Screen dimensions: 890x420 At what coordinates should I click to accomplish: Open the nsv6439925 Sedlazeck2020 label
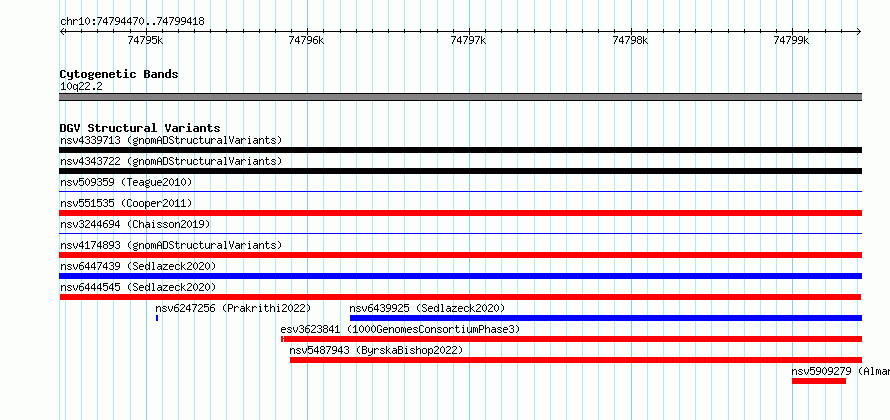point(427,308)
